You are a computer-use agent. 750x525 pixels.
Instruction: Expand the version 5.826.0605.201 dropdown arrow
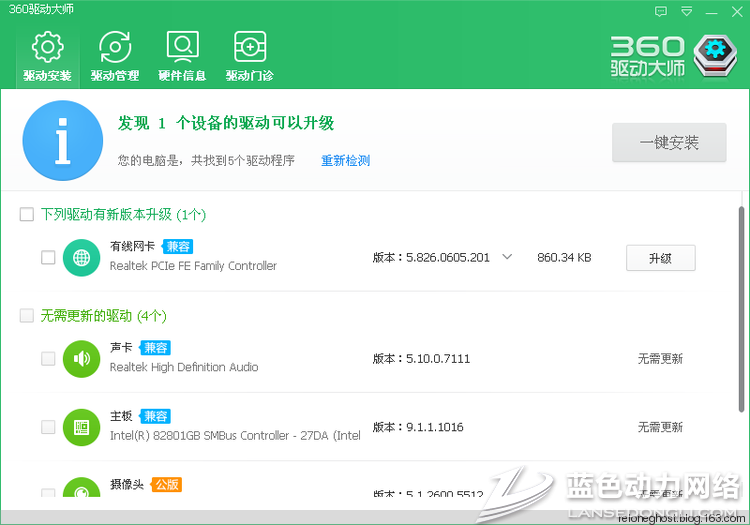click(x=507, y=257)
